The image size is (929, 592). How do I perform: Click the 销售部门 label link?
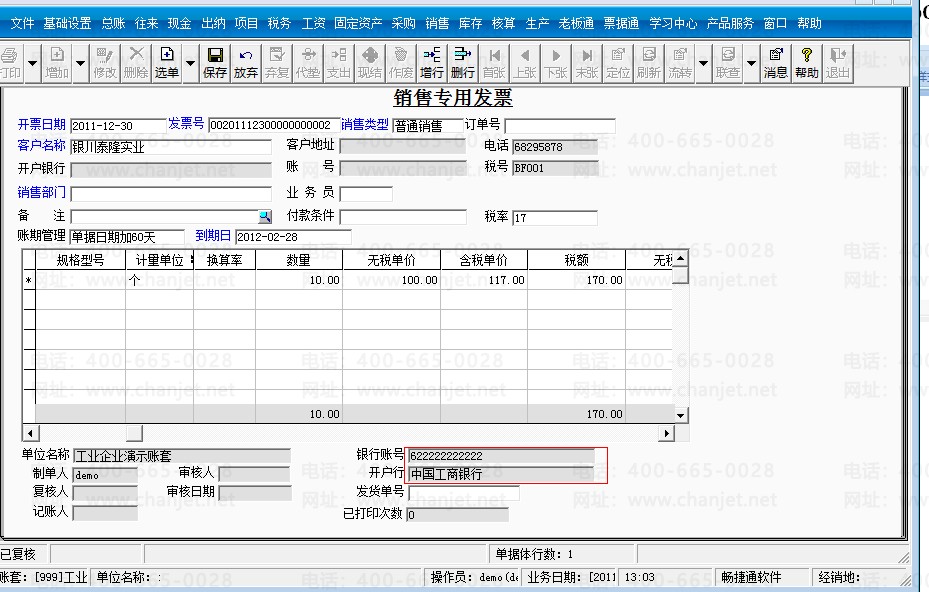coord(41,192)
